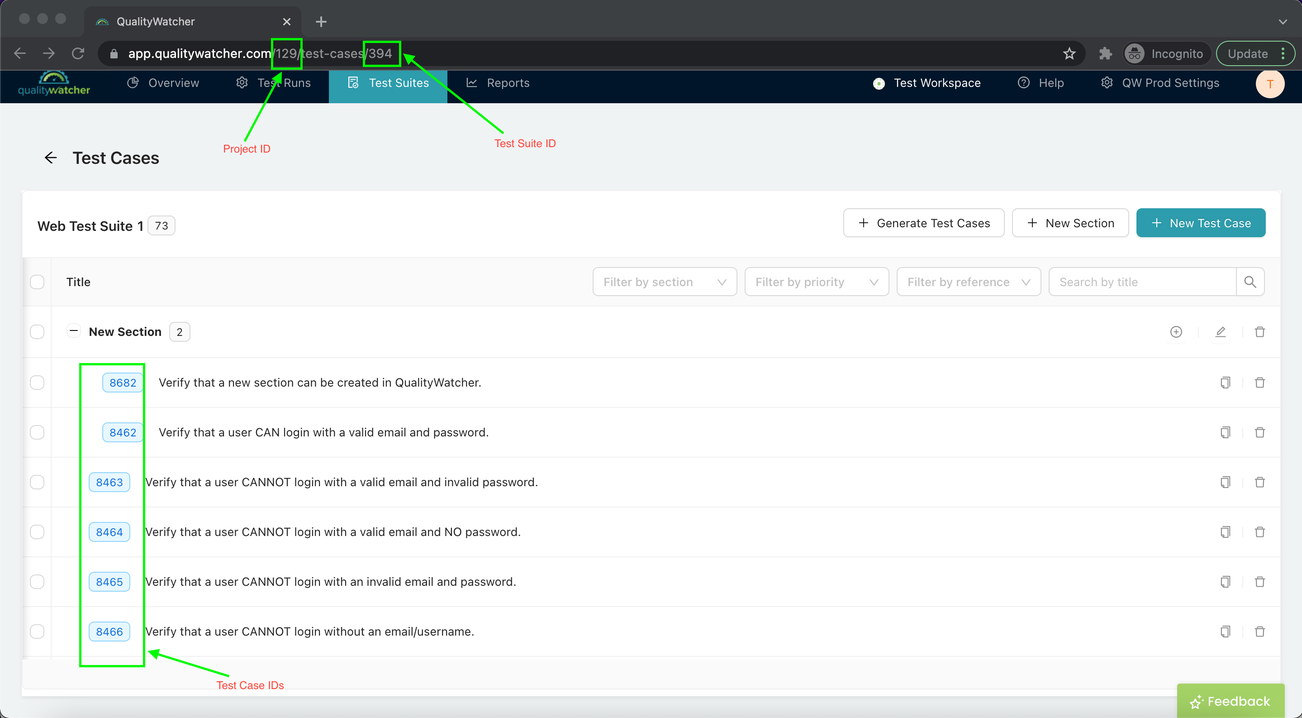This screenshot has height=718, width=1302.
Task: Click New Section button
Action: [1070, 223]
